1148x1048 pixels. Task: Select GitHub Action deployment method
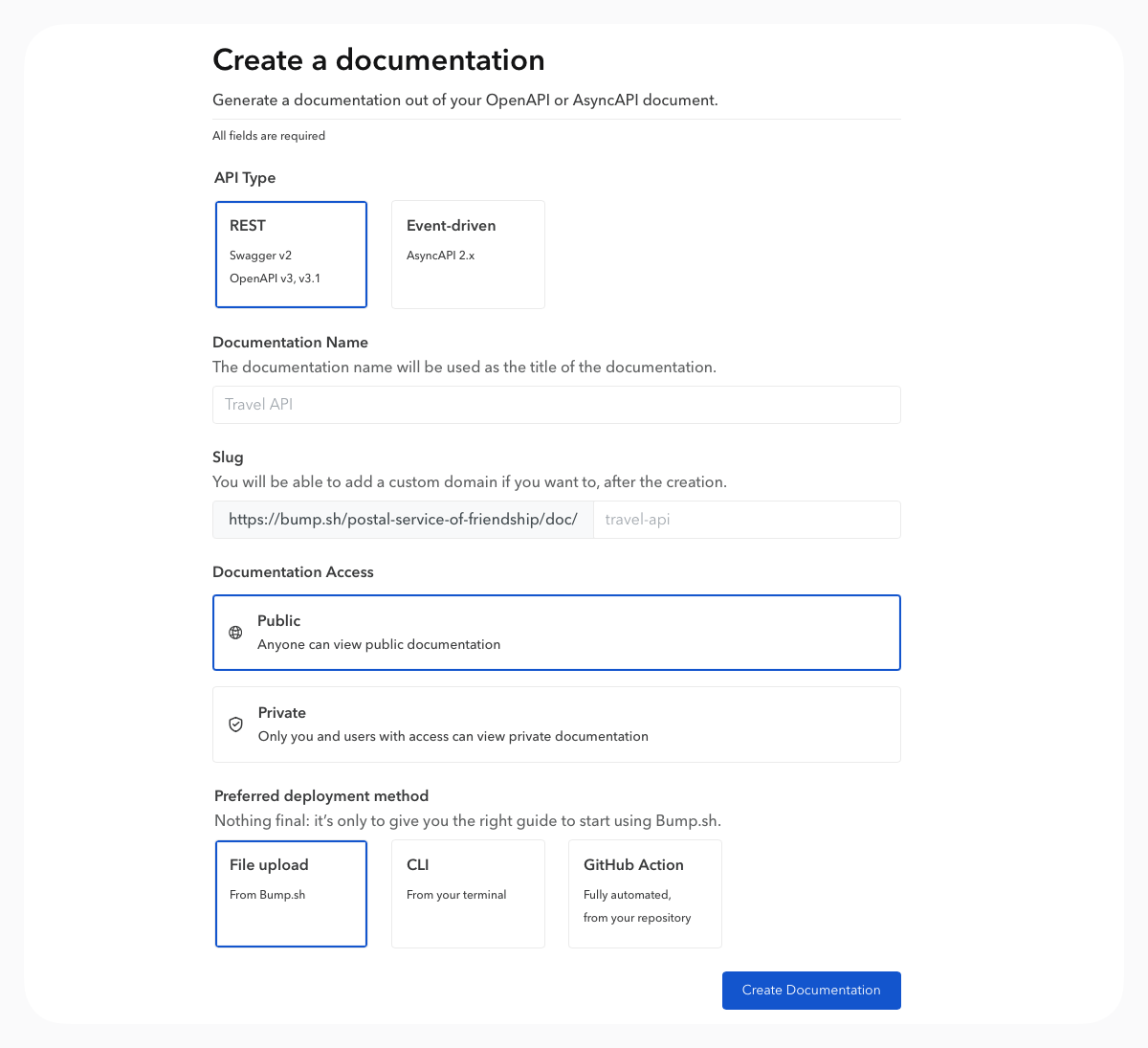pyautogui.click(x=645, y=893)
